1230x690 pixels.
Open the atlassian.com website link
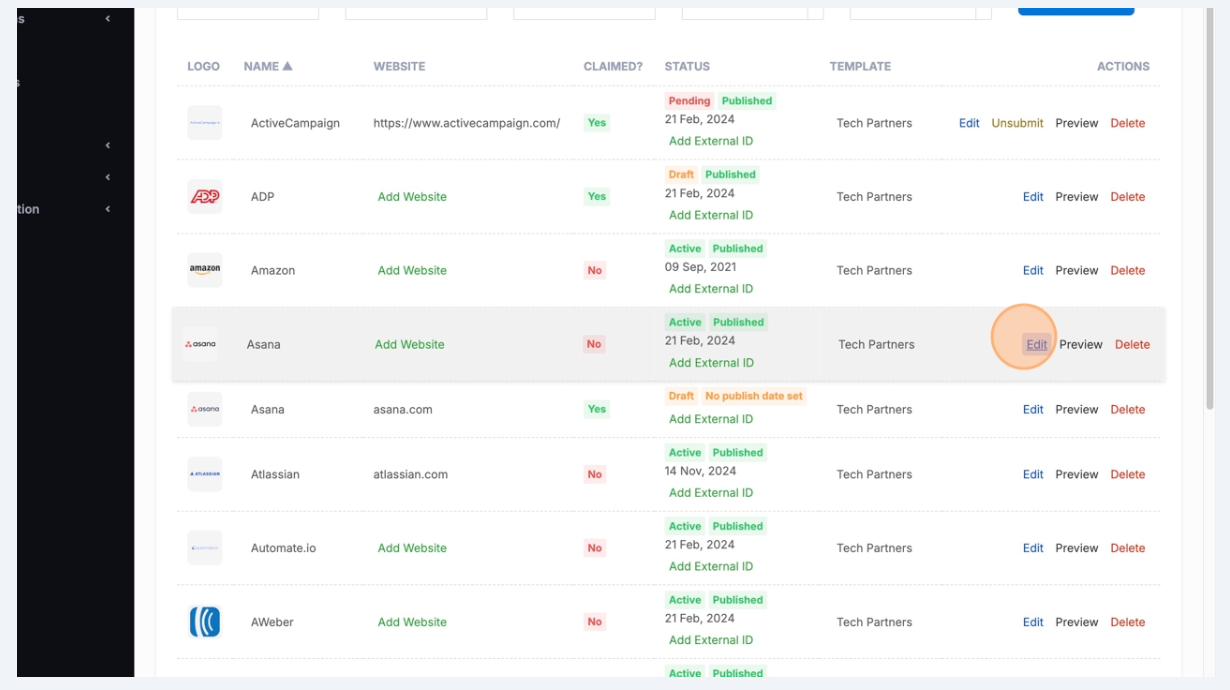point(410,474)
